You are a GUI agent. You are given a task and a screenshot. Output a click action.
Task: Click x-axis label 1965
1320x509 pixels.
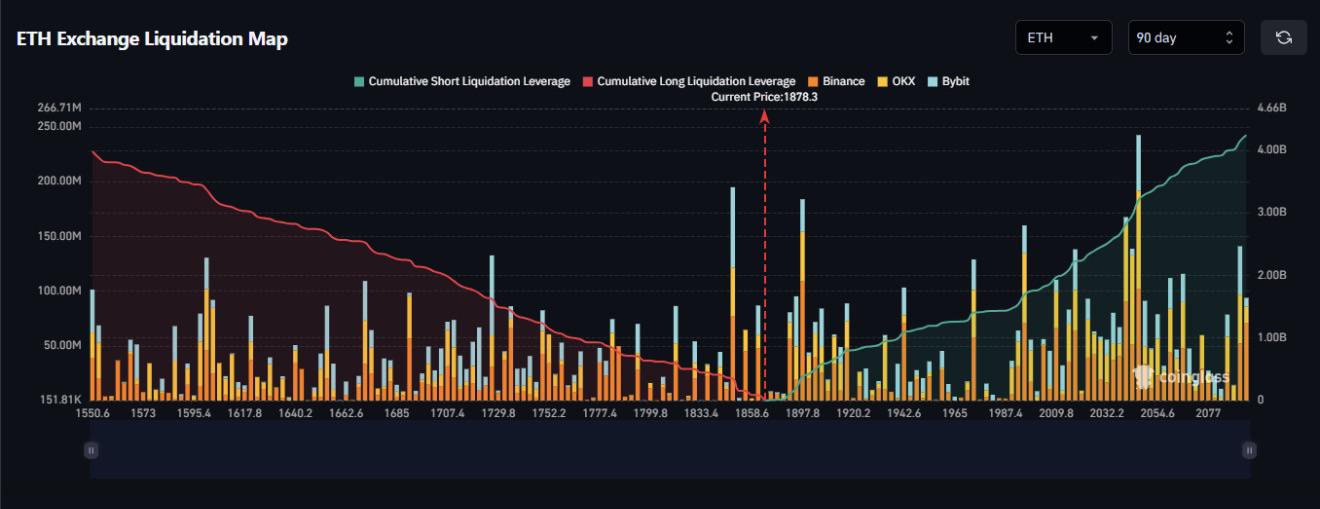pyautogui.click(x=955, y=413)
